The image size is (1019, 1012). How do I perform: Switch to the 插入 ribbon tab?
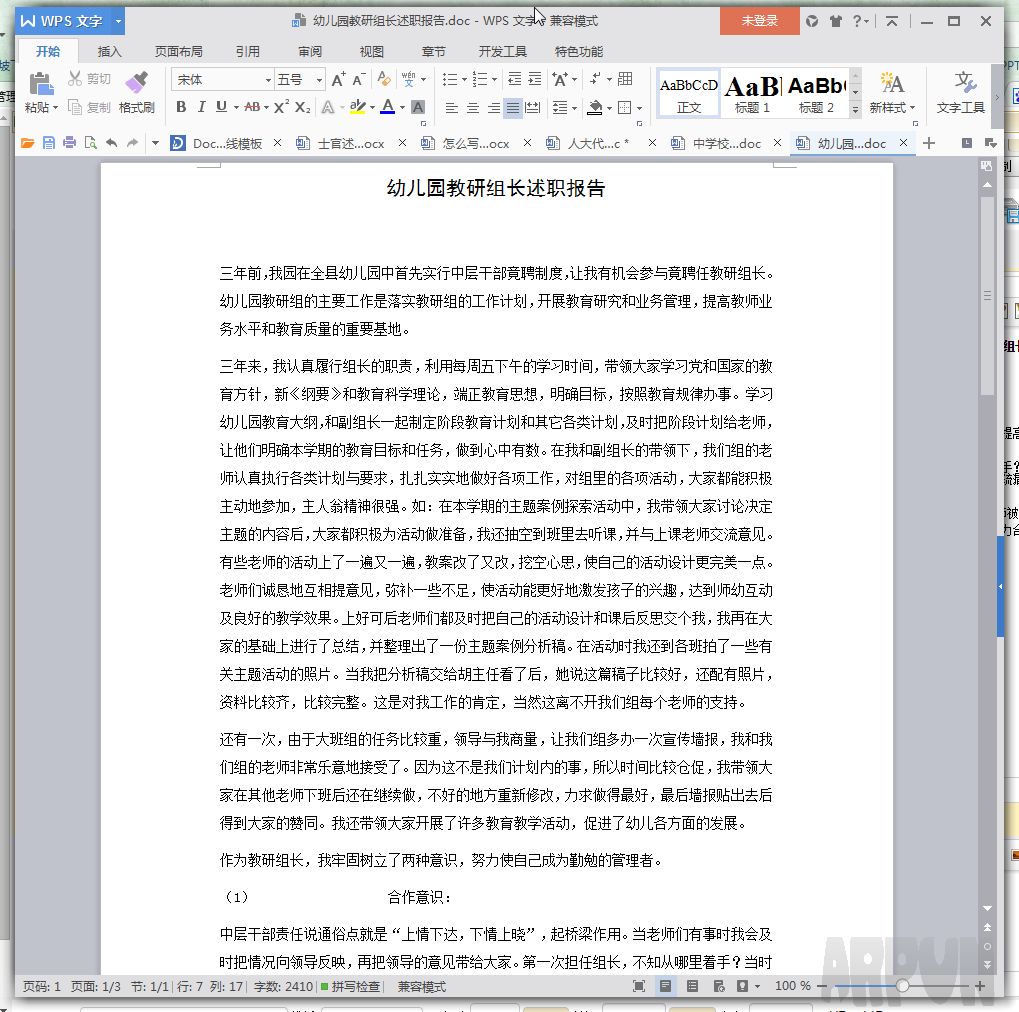109,51
